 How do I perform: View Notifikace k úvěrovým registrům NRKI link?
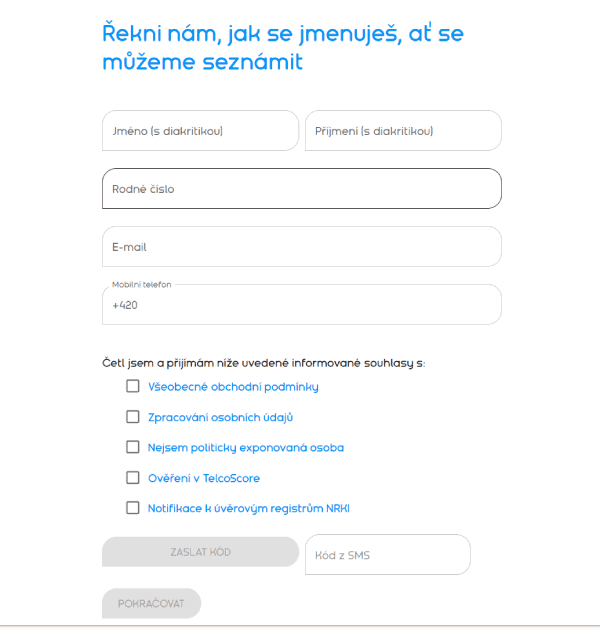249,508
